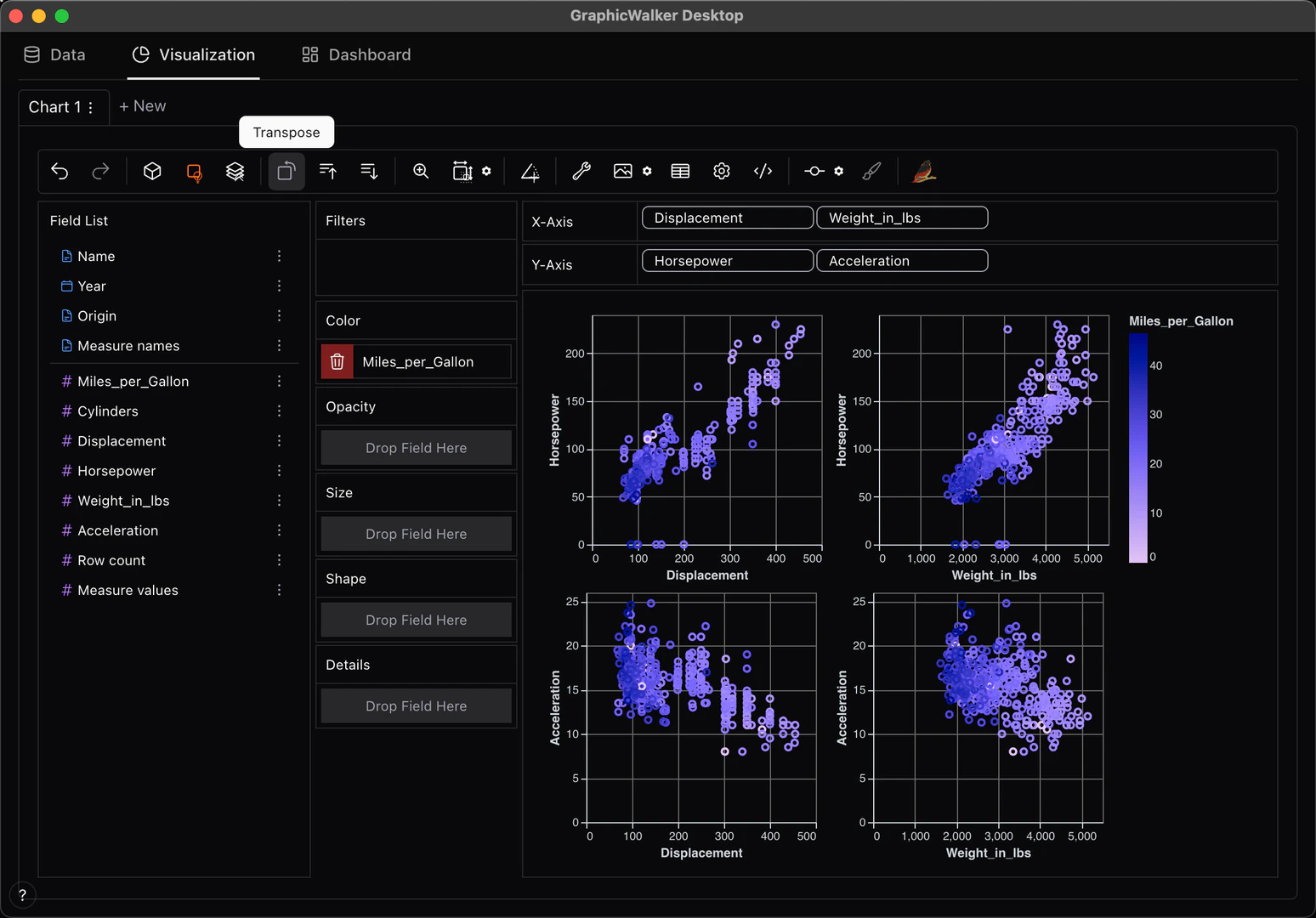Toggle the zoom scale mode
This screenshot has width=1316, height=918.
[421, 171]
